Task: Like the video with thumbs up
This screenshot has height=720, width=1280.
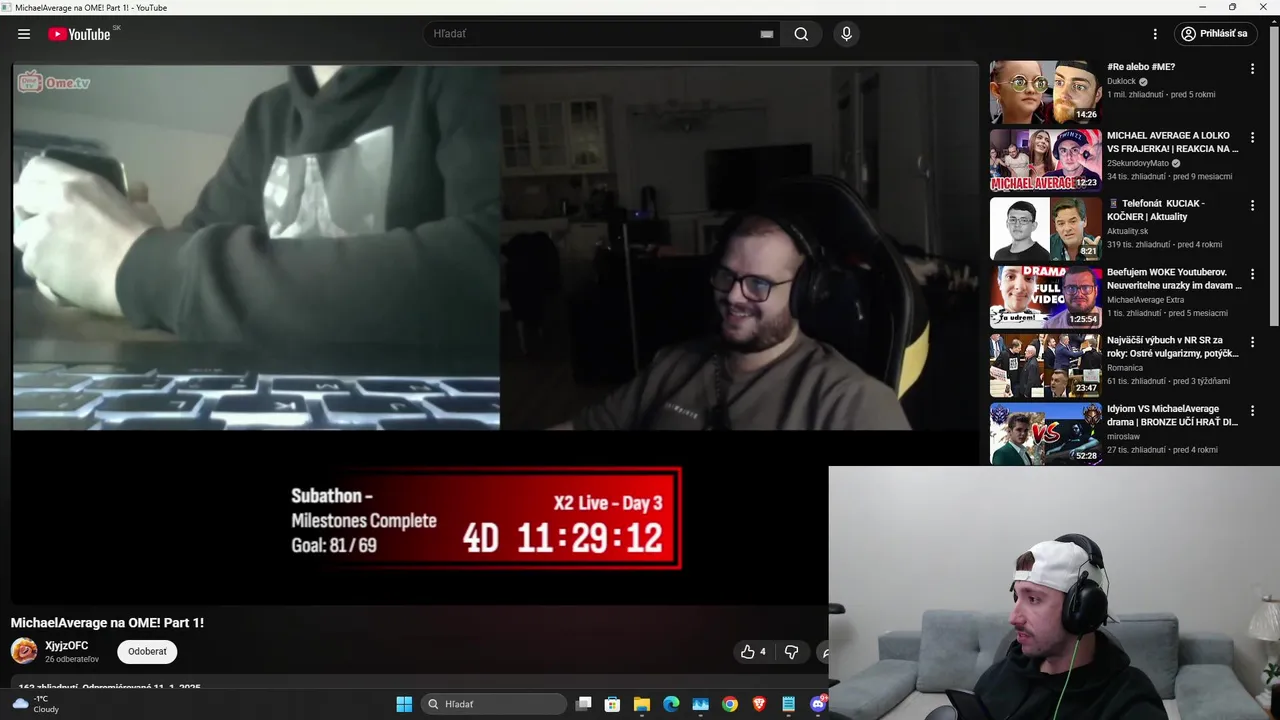Action: tap(753, 652)
